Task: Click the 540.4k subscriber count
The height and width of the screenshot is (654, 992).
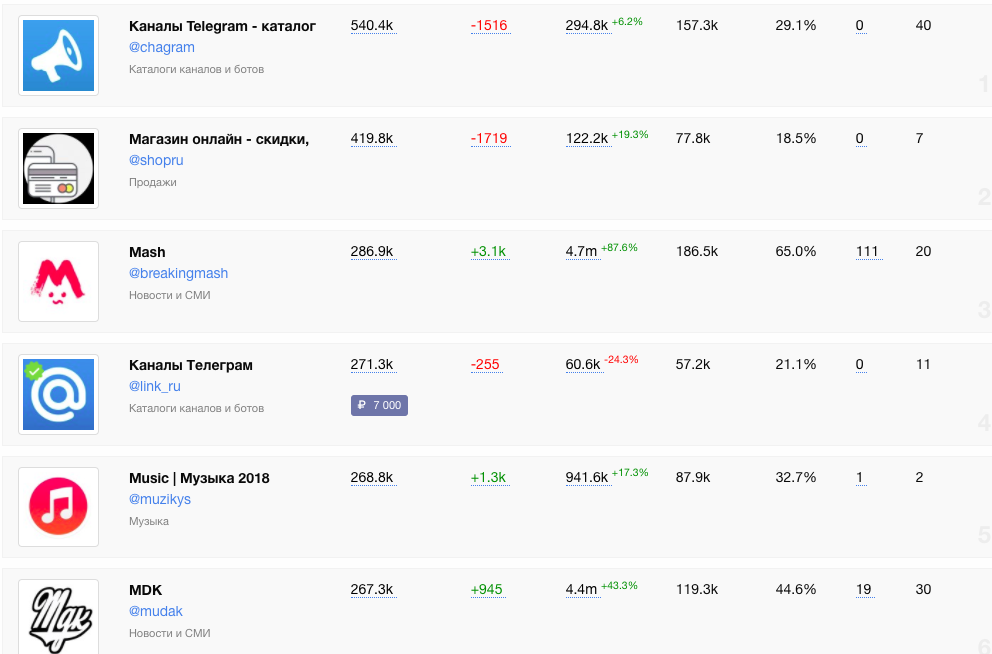Action: pyautogui.click(x=372, y=25)
